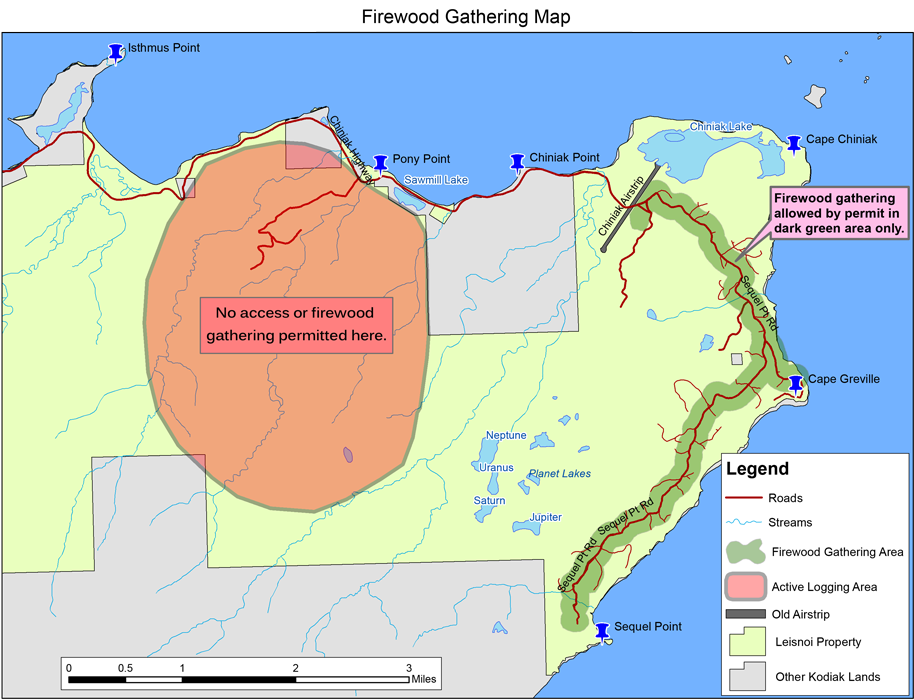Image resolution: width=914 pixels, height=700 pixels.
Task: Click the 'No access or firewood gathering' notice
Action: pyautogui.click(x=297, y=325)
